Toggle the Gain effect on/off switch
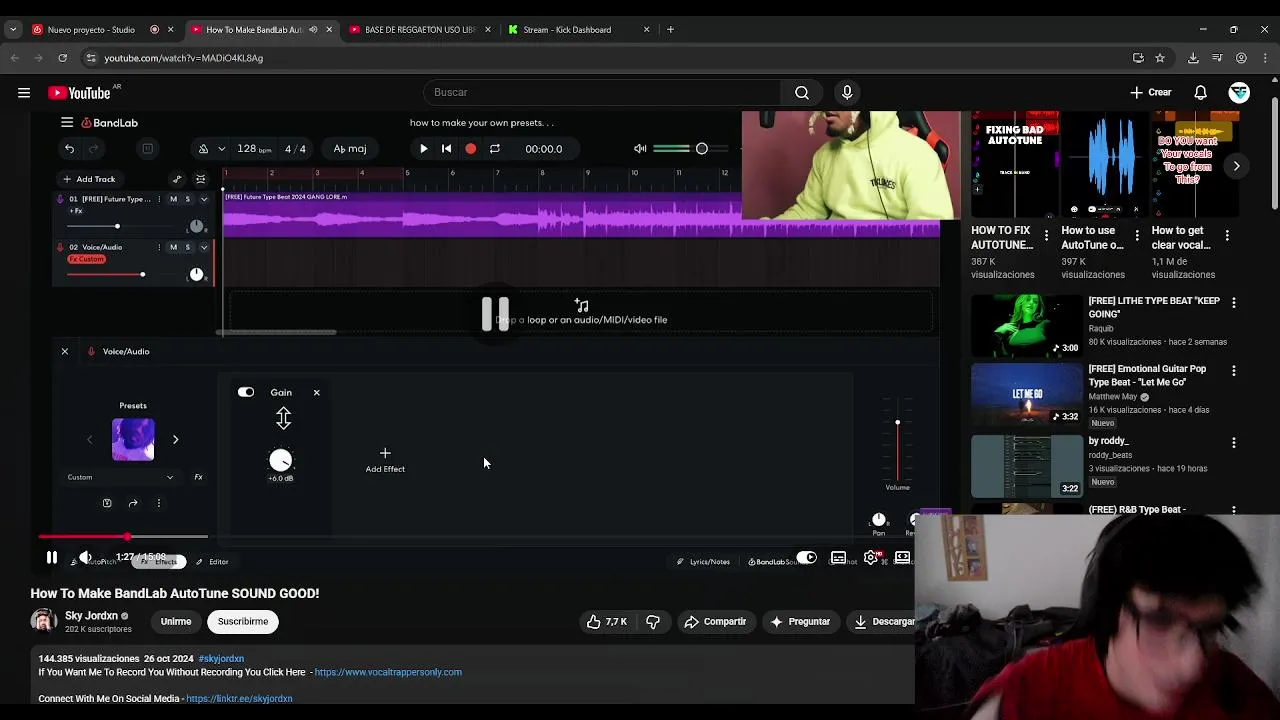 (246, 393)
